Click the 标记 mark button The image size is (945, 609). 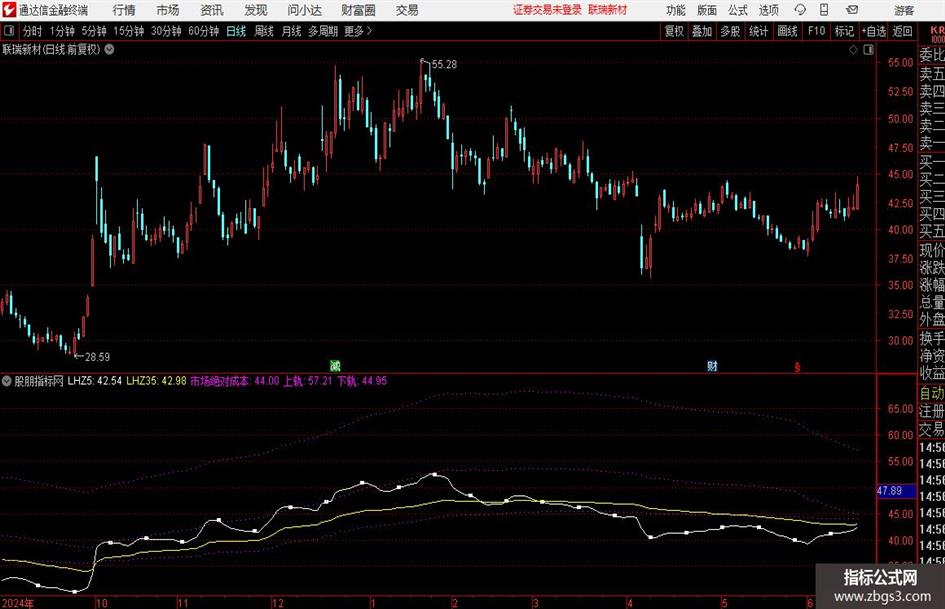pyautogui.click(x=844, y=31)
